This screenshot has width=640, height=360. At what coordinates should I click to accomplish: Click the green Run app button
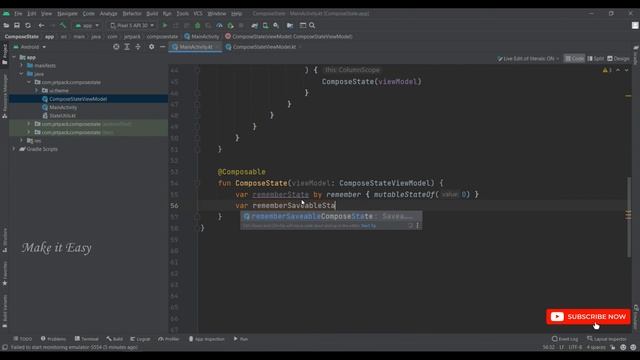click(x=165, y=25)
